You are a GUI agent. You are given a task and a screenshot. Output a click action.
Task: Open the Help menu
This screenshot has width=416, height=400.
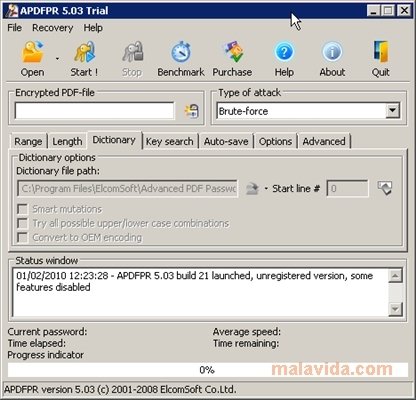click(93, 28)
